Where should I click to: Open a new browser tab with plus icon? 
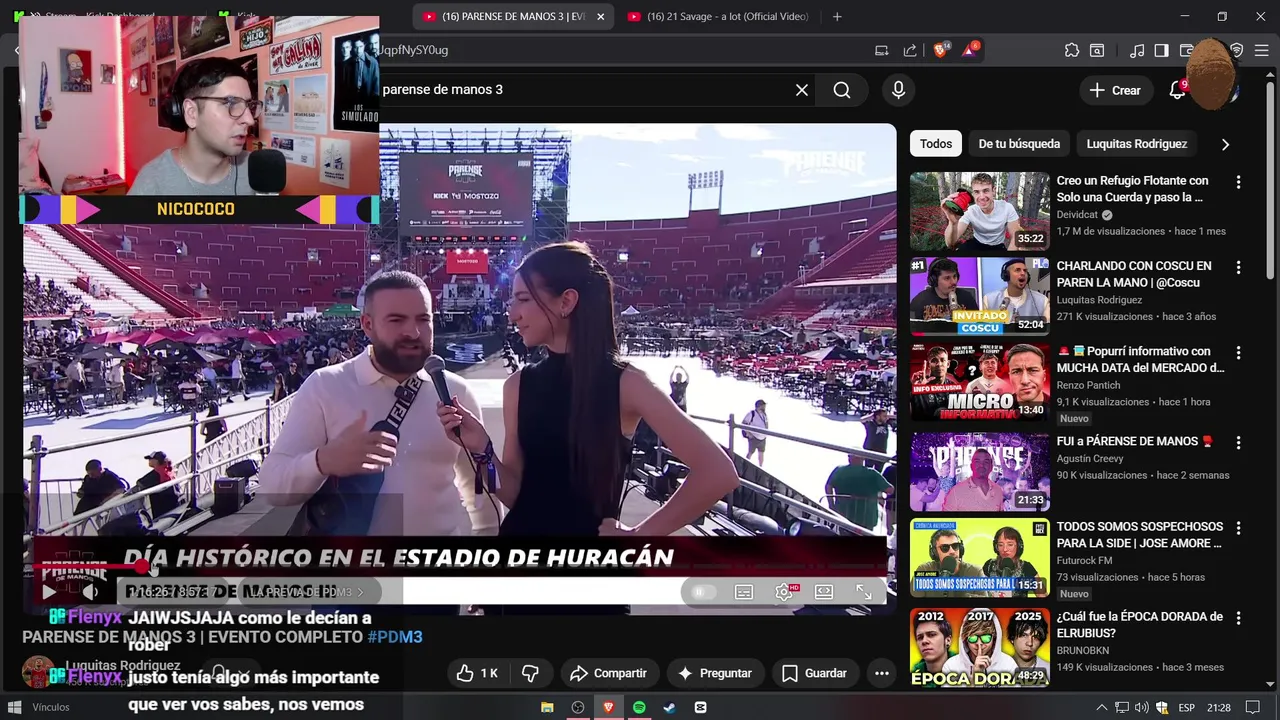(837, 16)
